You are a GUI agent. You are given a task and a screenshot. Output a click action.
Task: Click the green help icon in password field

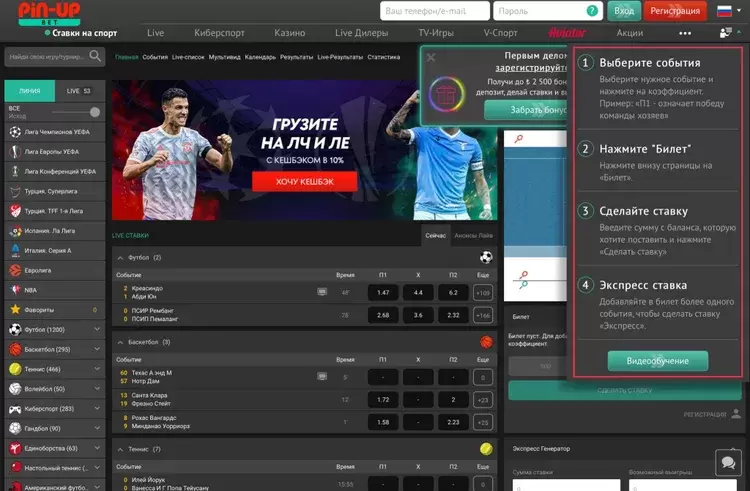(592, 11)
